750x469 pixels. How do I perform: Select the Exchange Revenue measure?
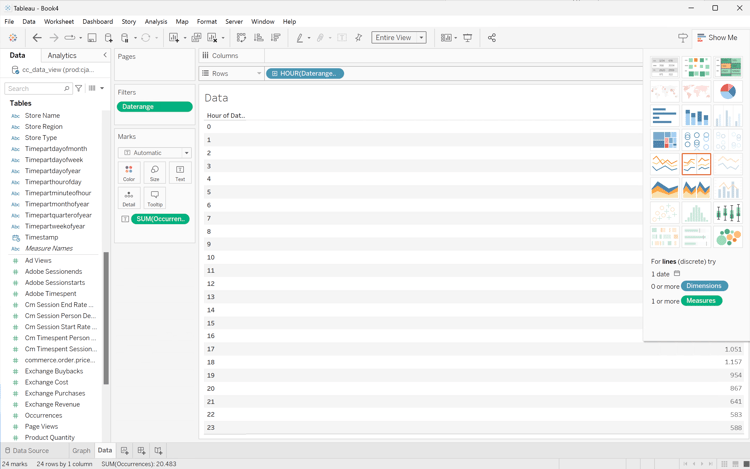pyautogui.click(x=52, y=404)
